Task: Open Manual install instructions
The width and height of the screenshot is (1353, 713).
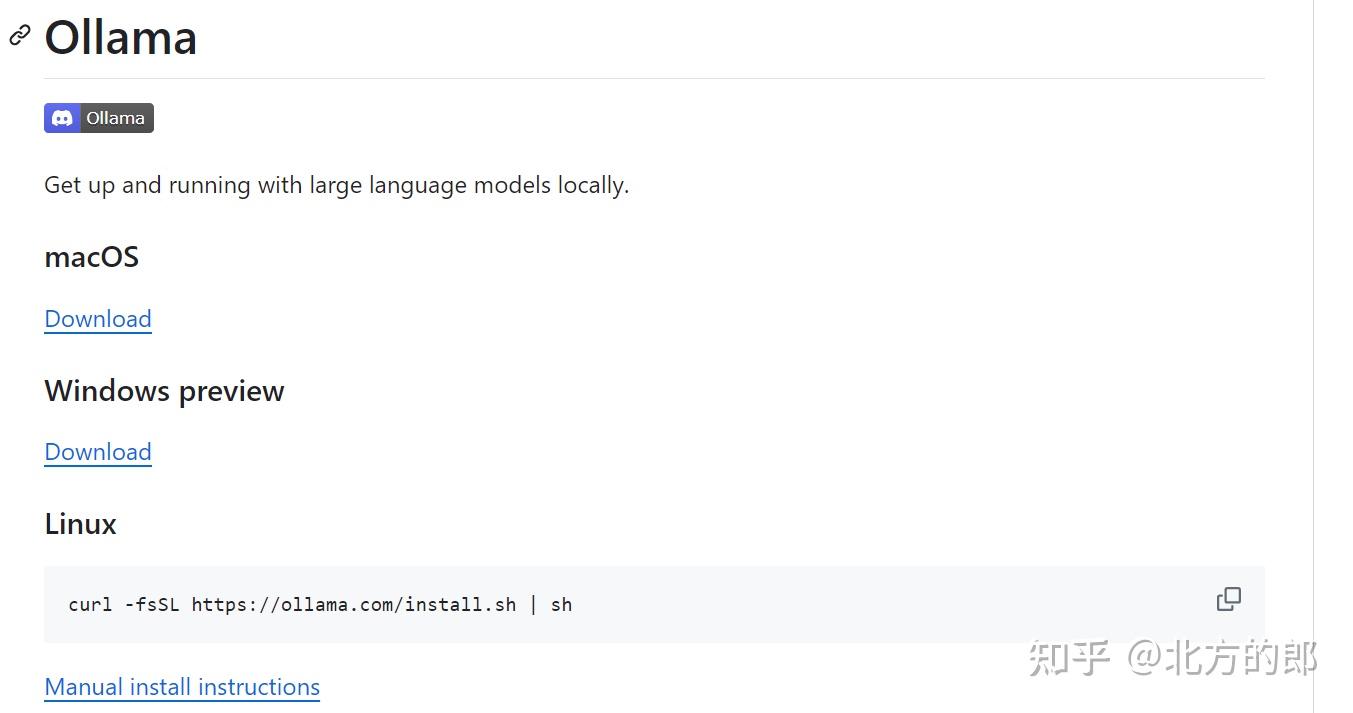Action: click(182, 686)
